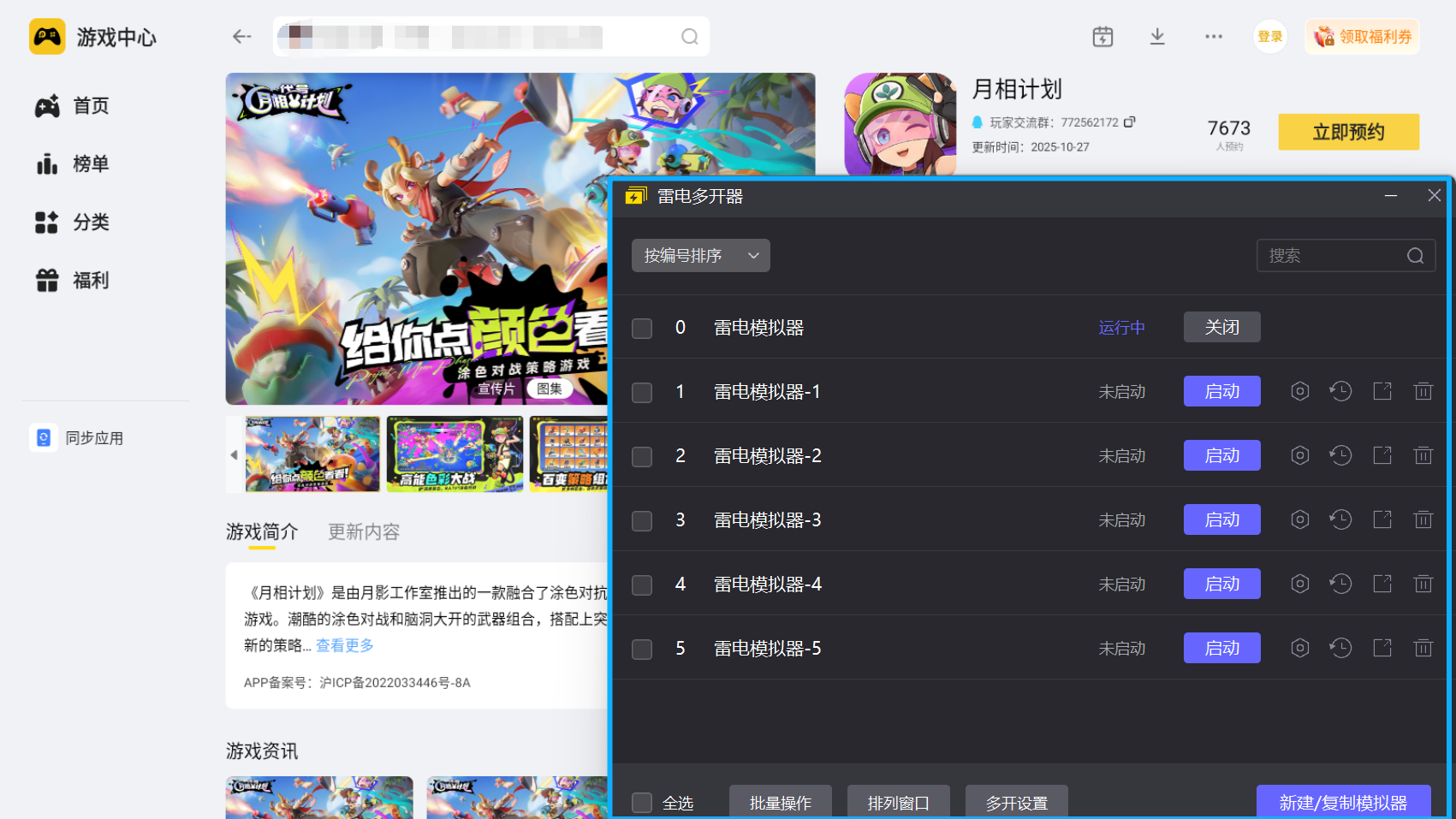Delete 雷电模拟器-5 via trash icon
Viewport: 1456px width, 819px height.
point(1423,648)
